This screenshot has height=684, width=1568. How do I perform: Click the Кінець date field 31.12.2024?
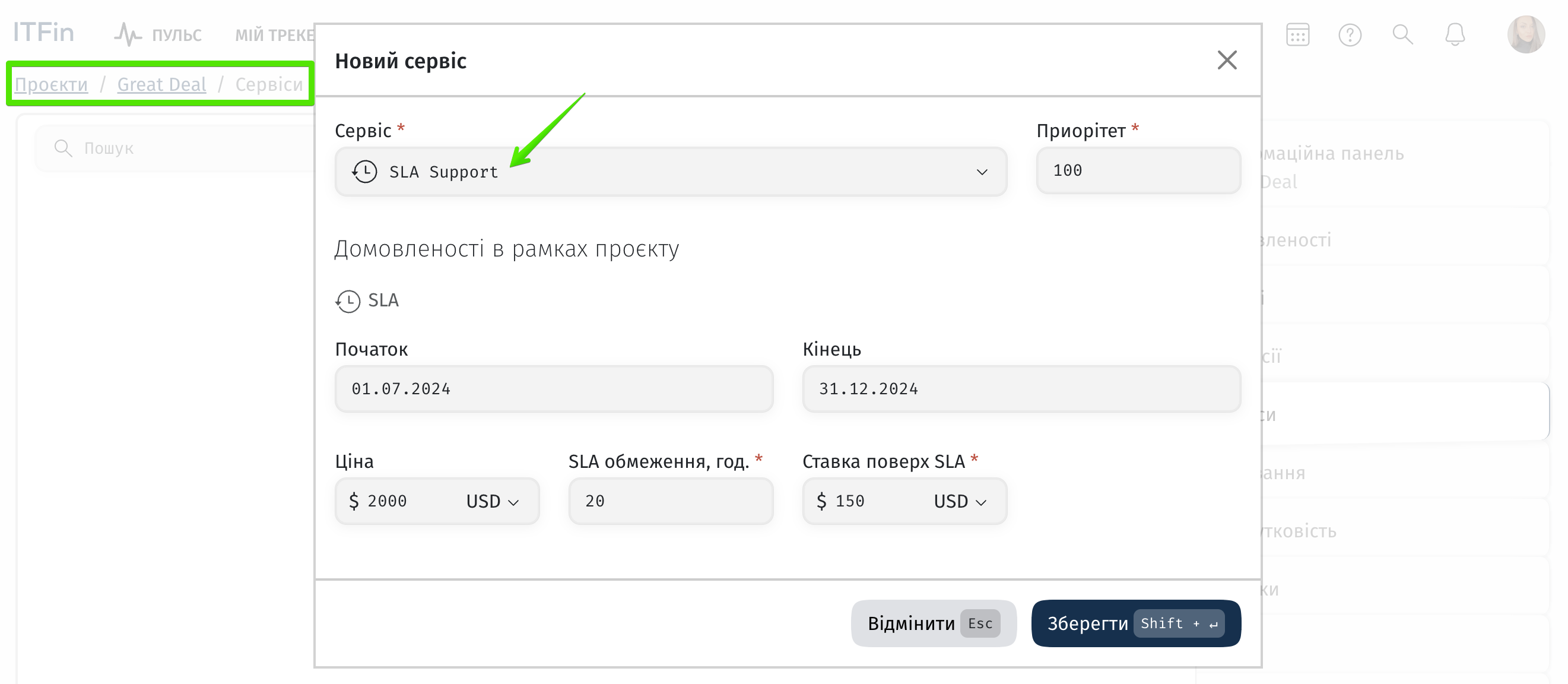[1021, 388]
